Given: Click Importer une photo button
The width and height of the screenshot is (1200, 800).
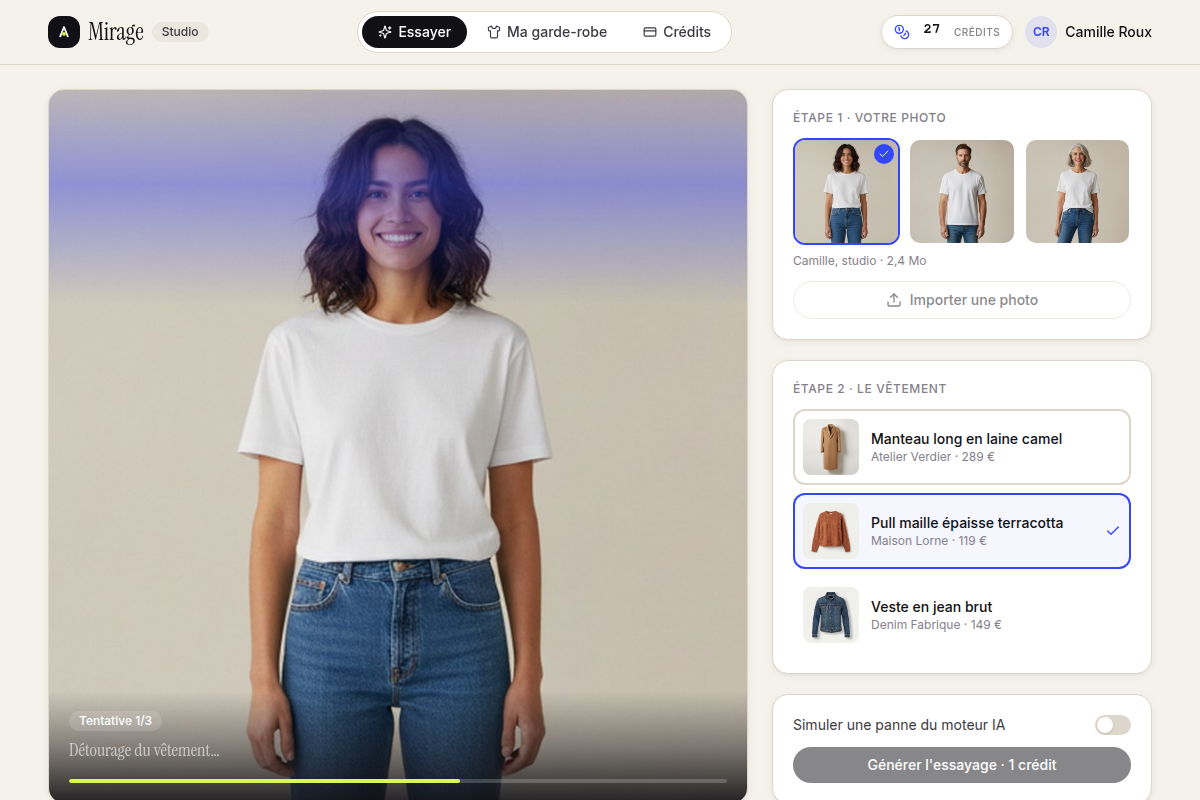Looking at the screenshot, I should pyautogui.click(x=962, y=300).
